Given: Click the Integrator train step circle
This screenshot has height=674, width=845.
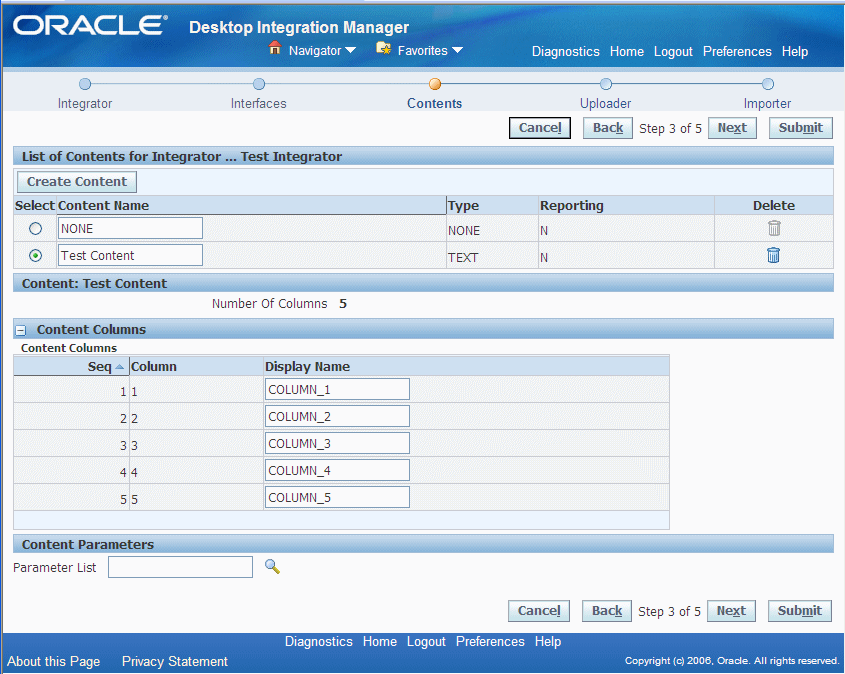Looking at the screenshot, I should point(85,84).
